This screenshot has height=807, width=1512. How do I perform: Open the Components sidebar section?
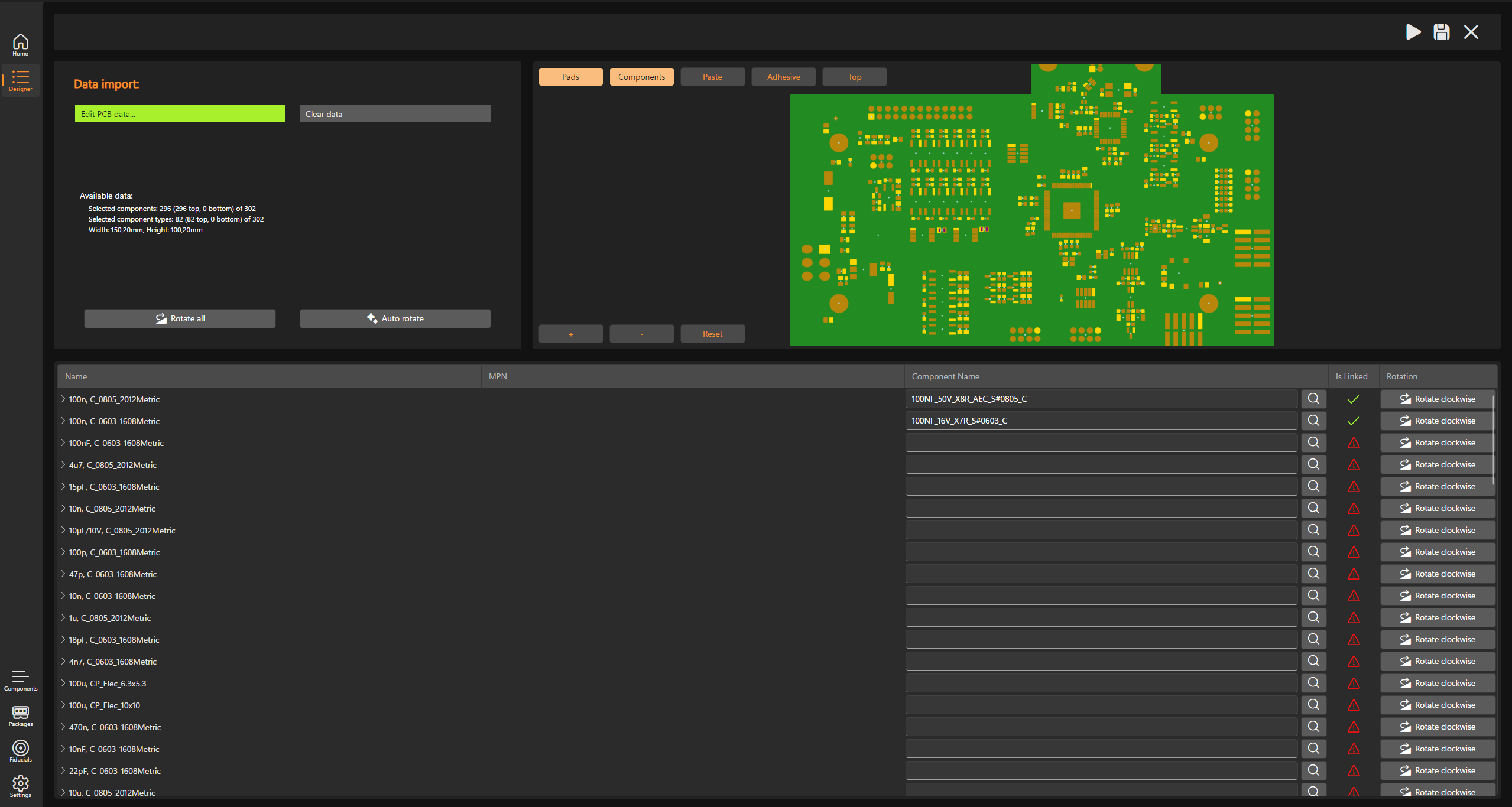point(21,680)
